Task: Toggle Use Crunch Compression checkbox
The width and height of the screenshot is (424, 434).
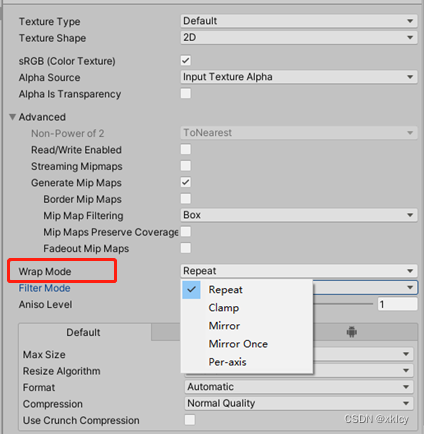Action: coord(190,420)
